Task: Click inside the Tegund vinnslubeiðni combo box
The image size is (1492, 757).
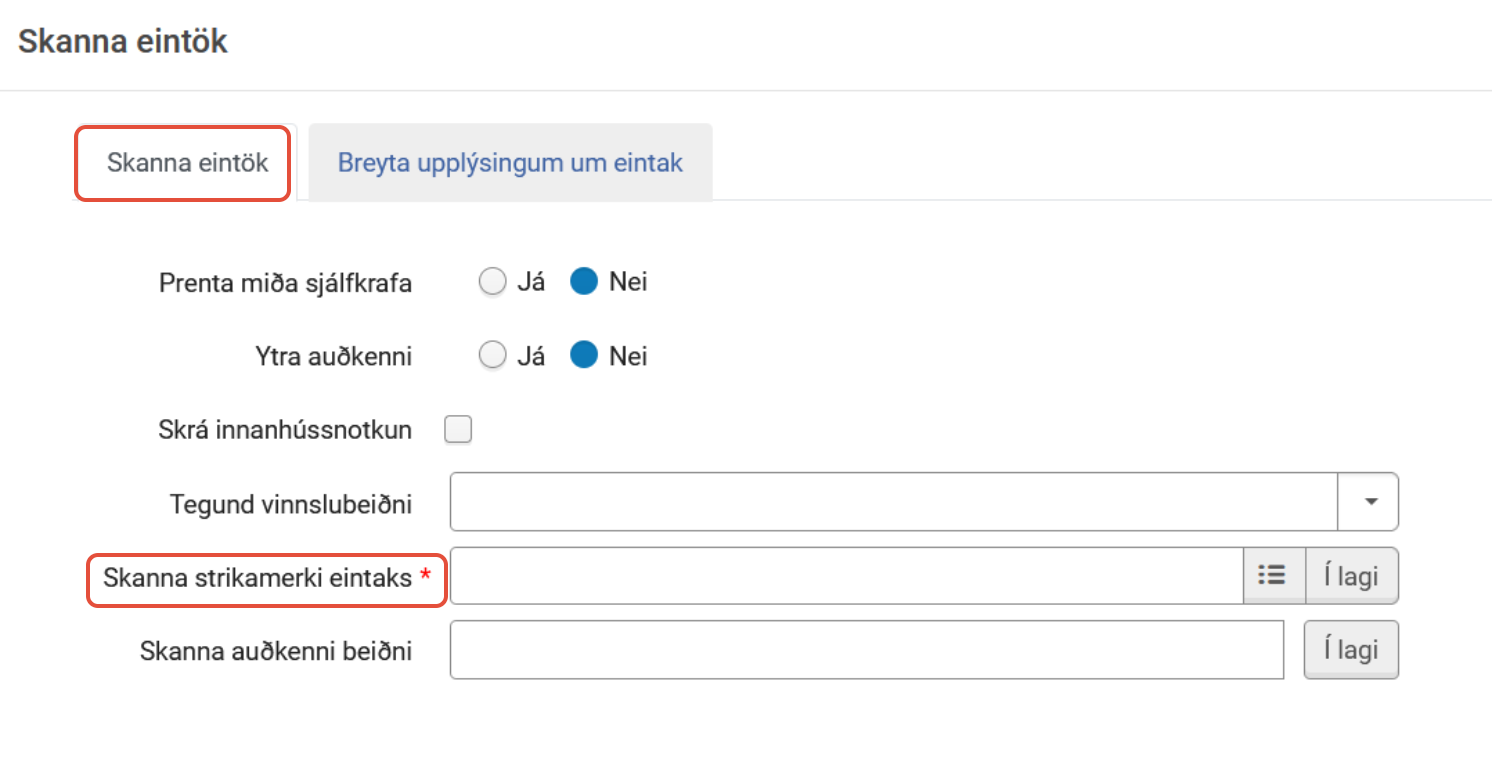Action: (892, 502)
